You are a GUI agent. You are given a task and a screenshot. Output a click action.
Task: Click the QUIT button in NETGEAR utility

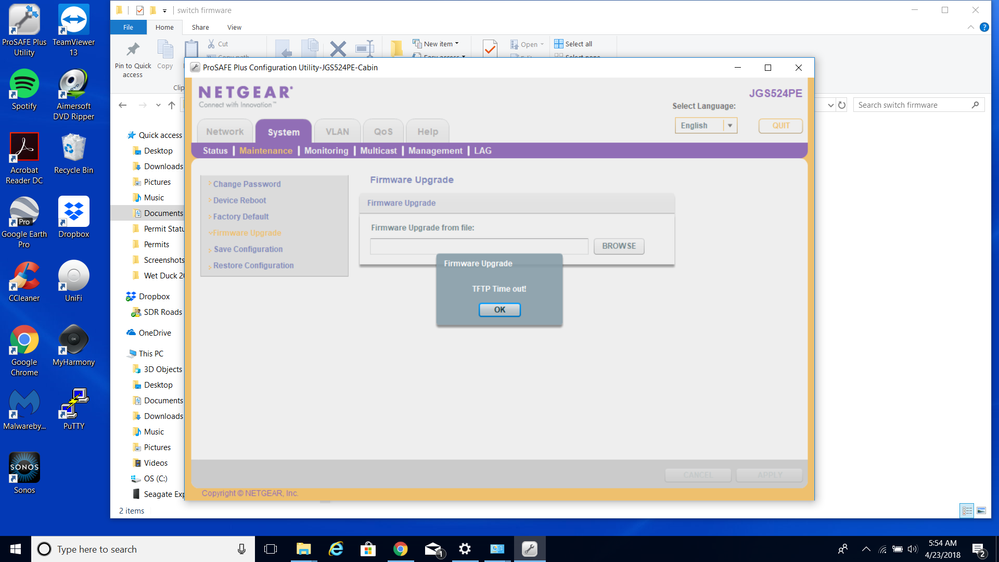780,126
